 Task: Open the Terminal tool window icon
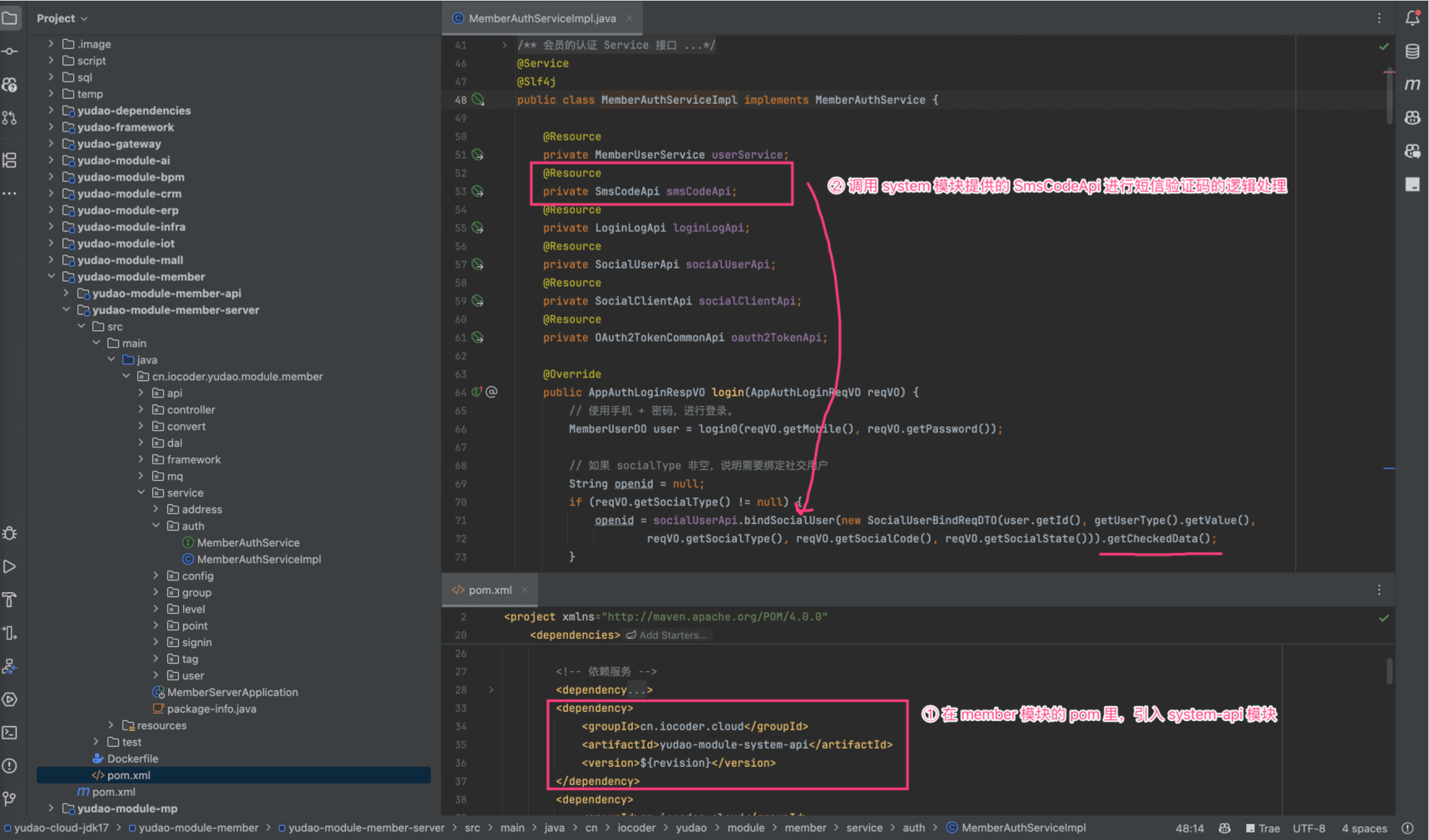[x=10, y=733]
